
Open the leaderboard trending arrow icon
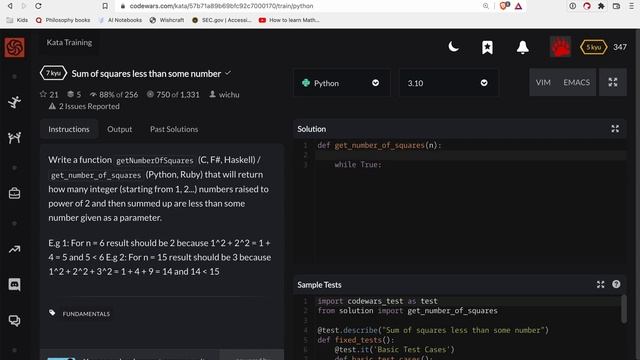(14, 249)
